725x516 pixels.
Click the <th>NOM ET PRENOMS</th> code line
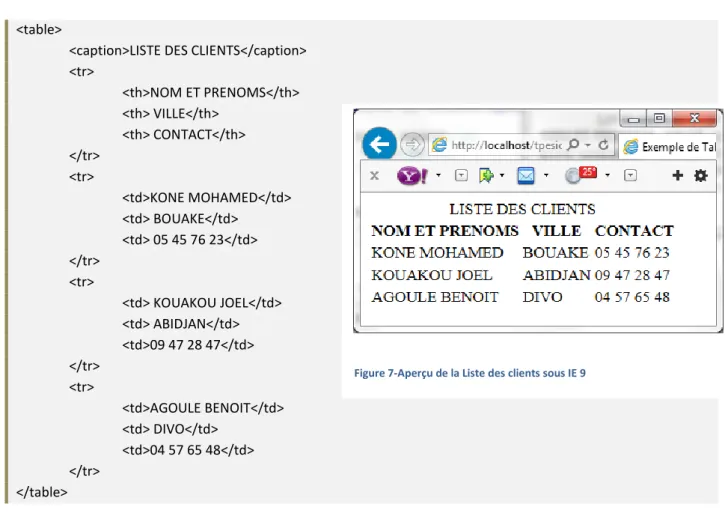click(211, 92)
